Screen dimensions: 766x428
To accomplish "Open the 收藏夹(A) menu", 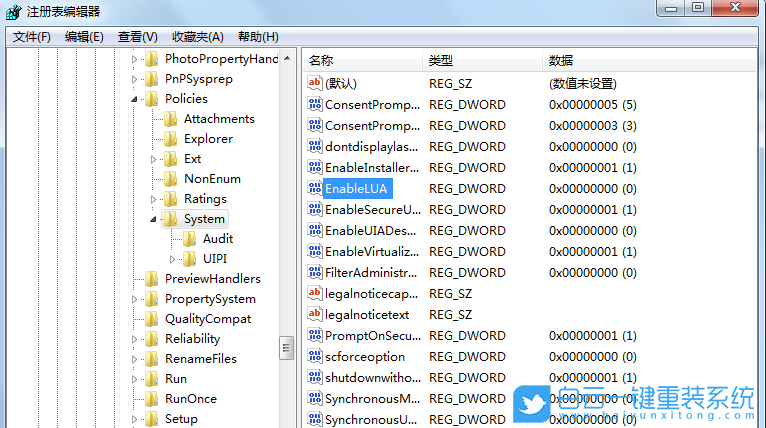I will tap(197, 37).
